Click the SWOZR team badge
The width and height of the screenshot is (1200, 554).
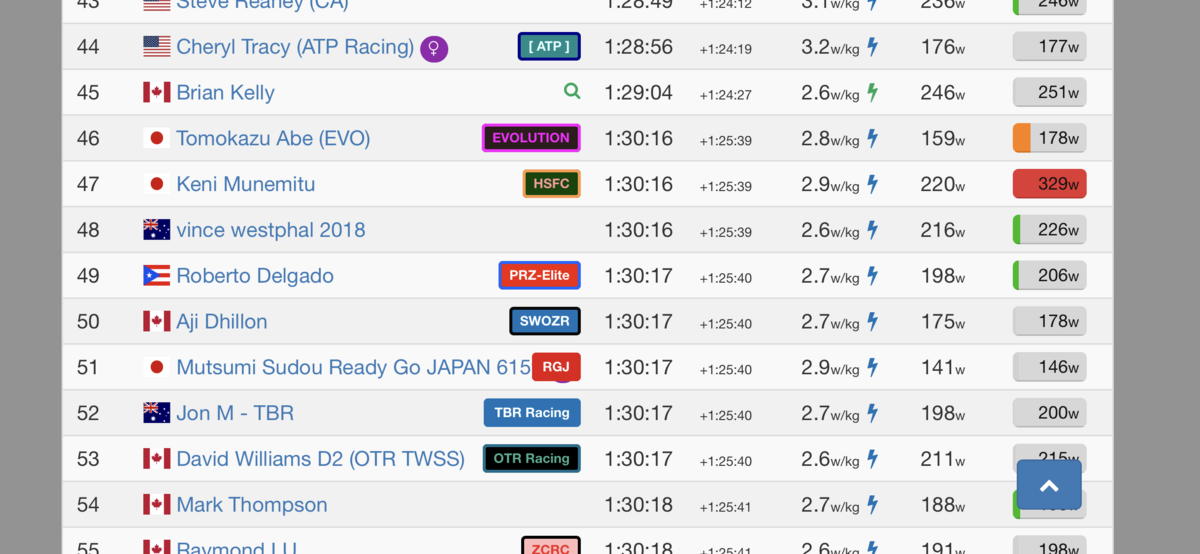(x=545, y=321)
